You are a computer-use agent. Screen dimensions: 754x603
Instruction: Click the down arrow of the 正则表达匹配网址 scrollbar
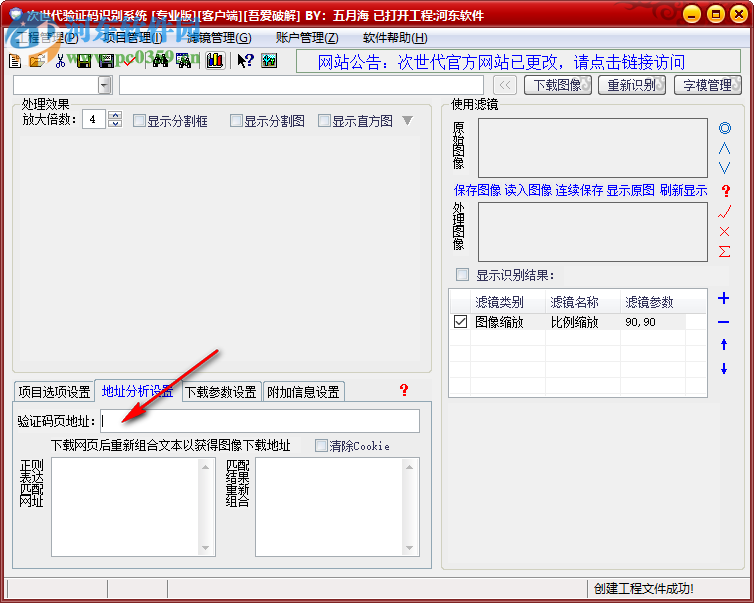click(x=205, y=548)
